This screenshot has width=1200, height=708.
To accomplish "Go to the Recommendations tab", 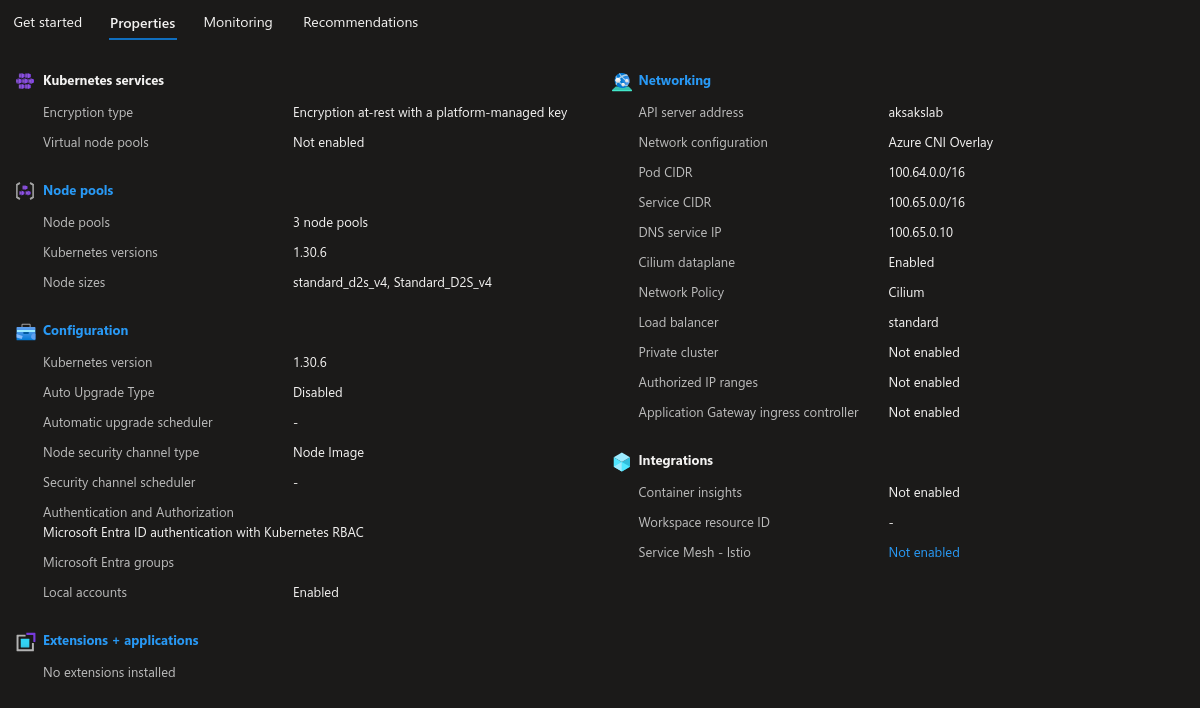I will point(361,22).
